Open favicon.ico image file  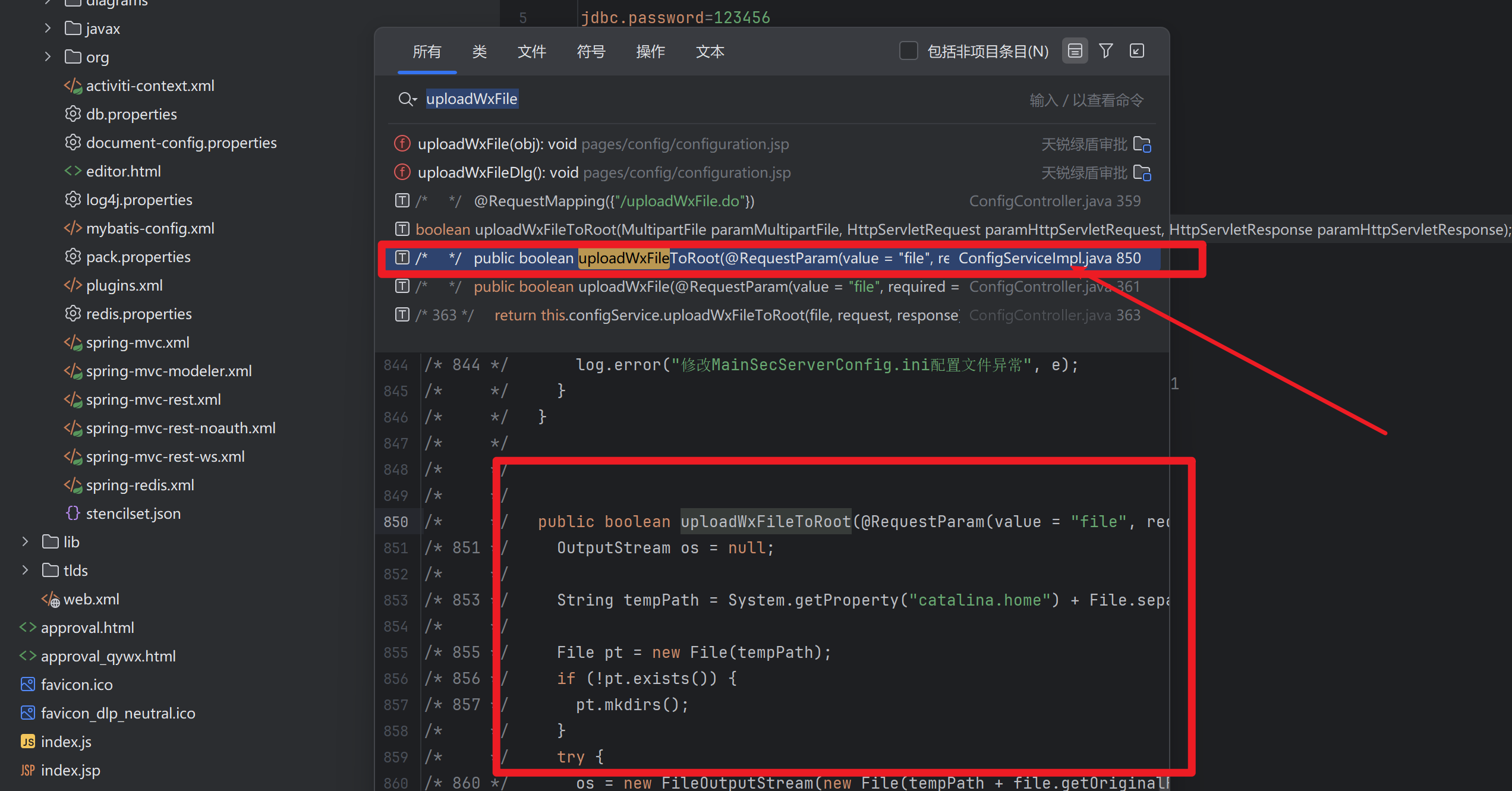[77, 685]
